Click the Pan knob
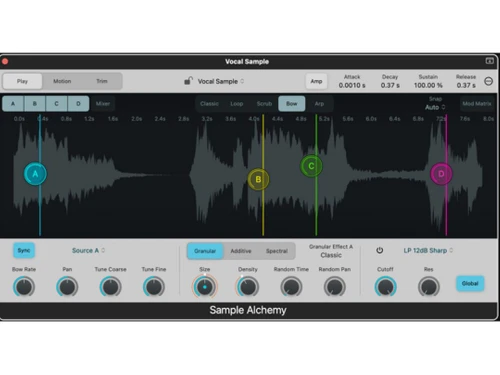 click(x=67, y=287)
